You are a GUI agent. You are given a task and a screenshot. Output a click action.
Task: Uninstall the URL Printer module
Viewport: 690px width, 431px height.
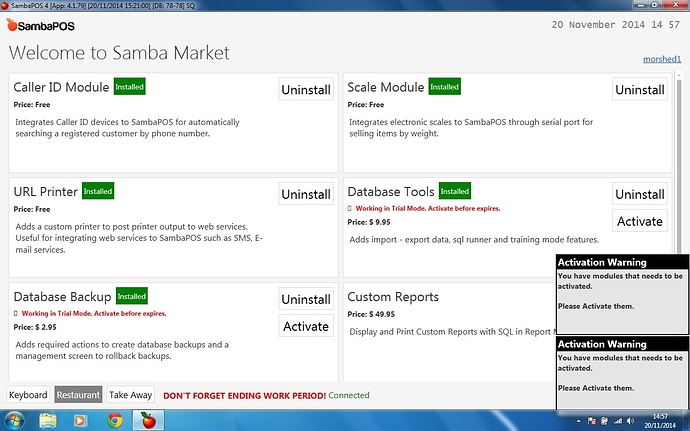[306, 194]
